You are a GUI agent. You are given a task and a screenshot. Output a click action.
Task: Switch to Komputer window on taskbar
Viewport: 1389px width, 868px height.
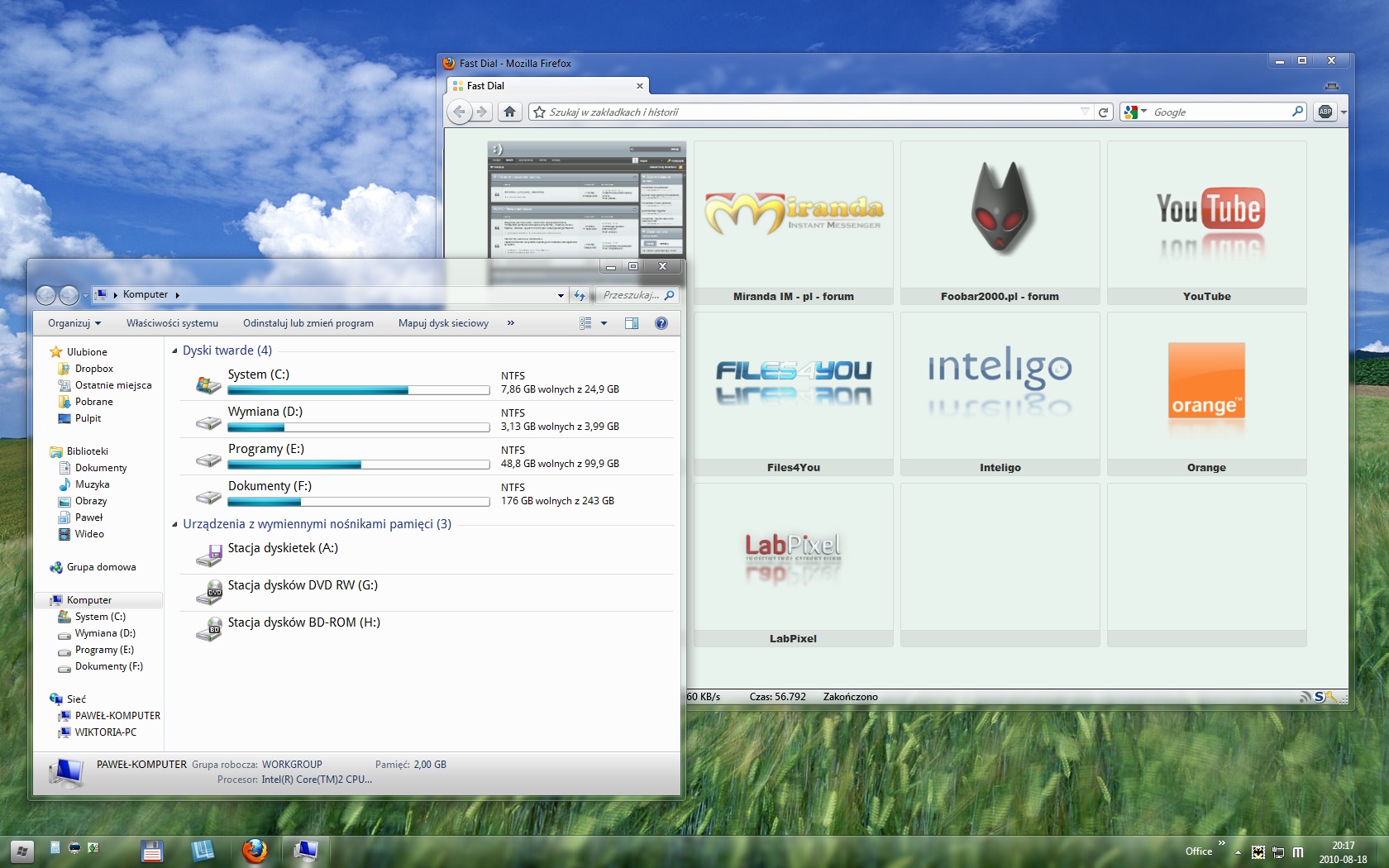click(x=306, y=851)
